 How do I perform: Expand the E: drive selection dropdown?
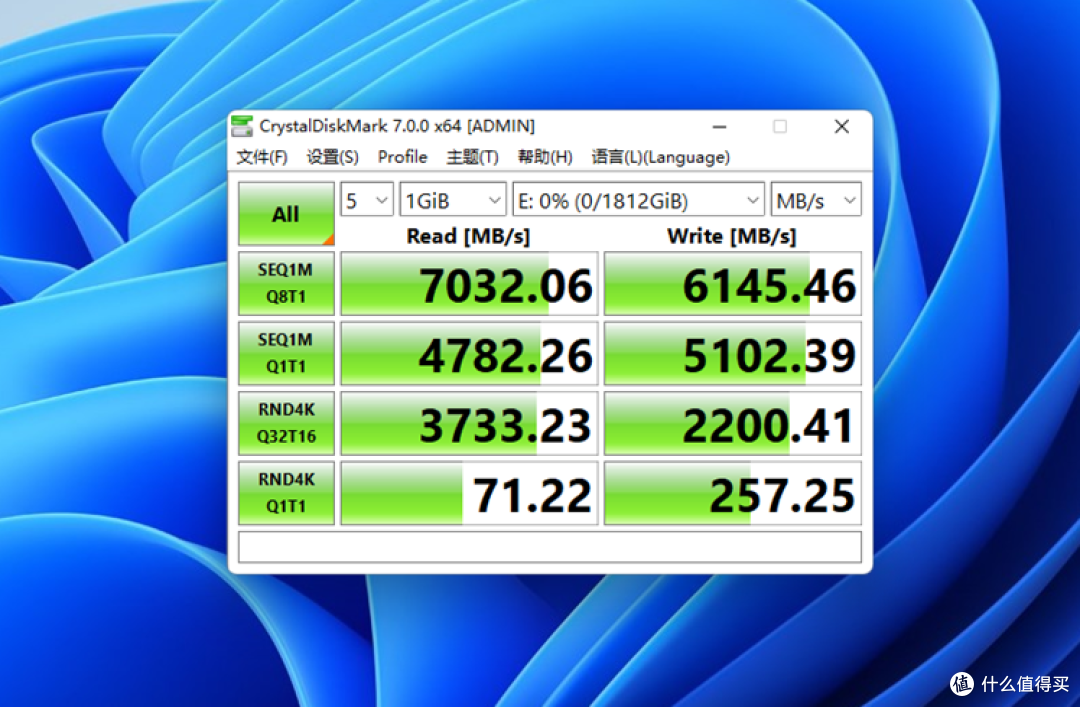tap(638, 201)
